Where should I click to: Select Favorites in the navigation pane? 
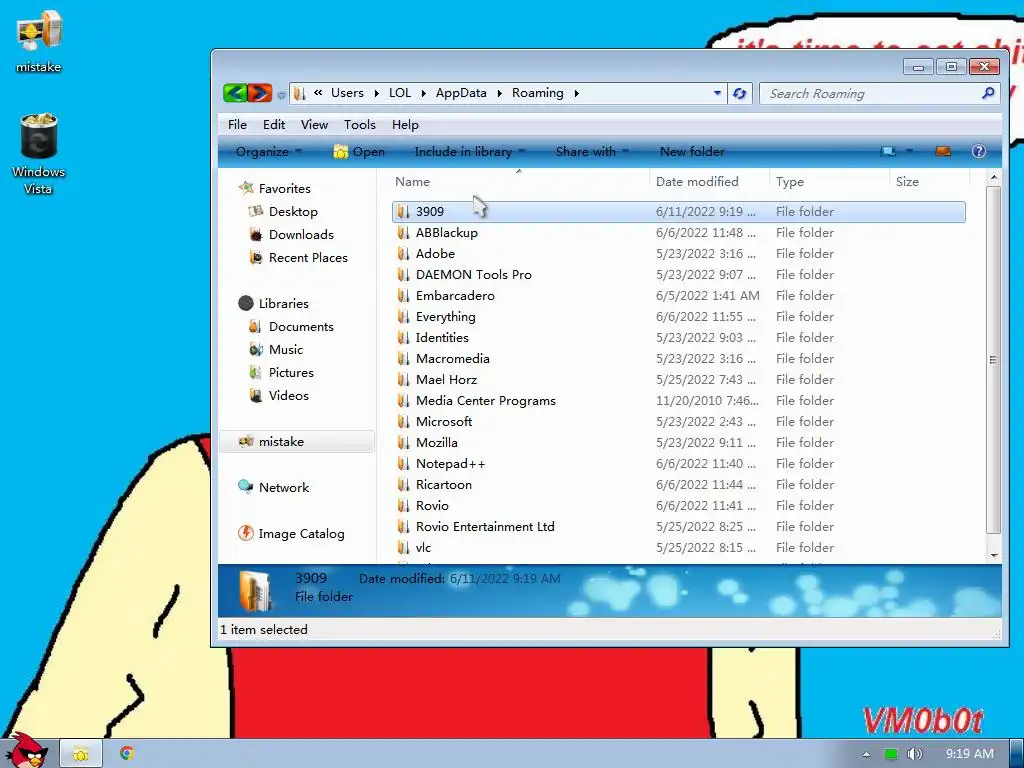click(284, 189)
